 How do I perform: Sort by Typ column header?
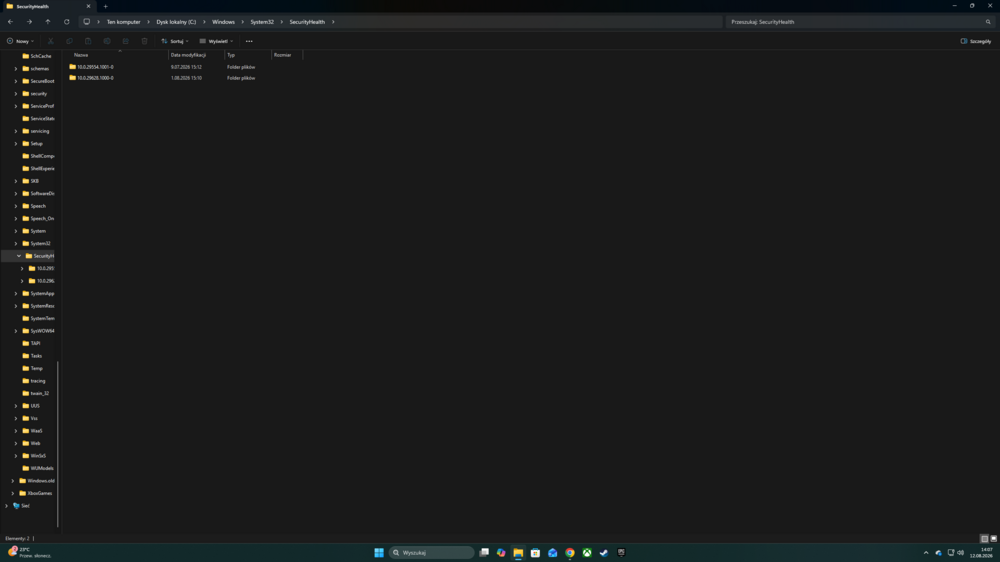tap(248, 55)
